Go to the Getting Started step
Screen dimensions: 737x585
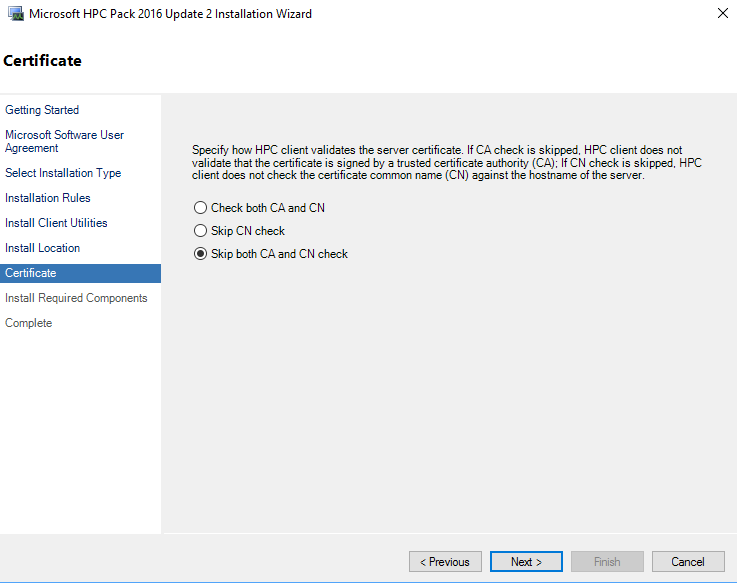tap(42, 110)
